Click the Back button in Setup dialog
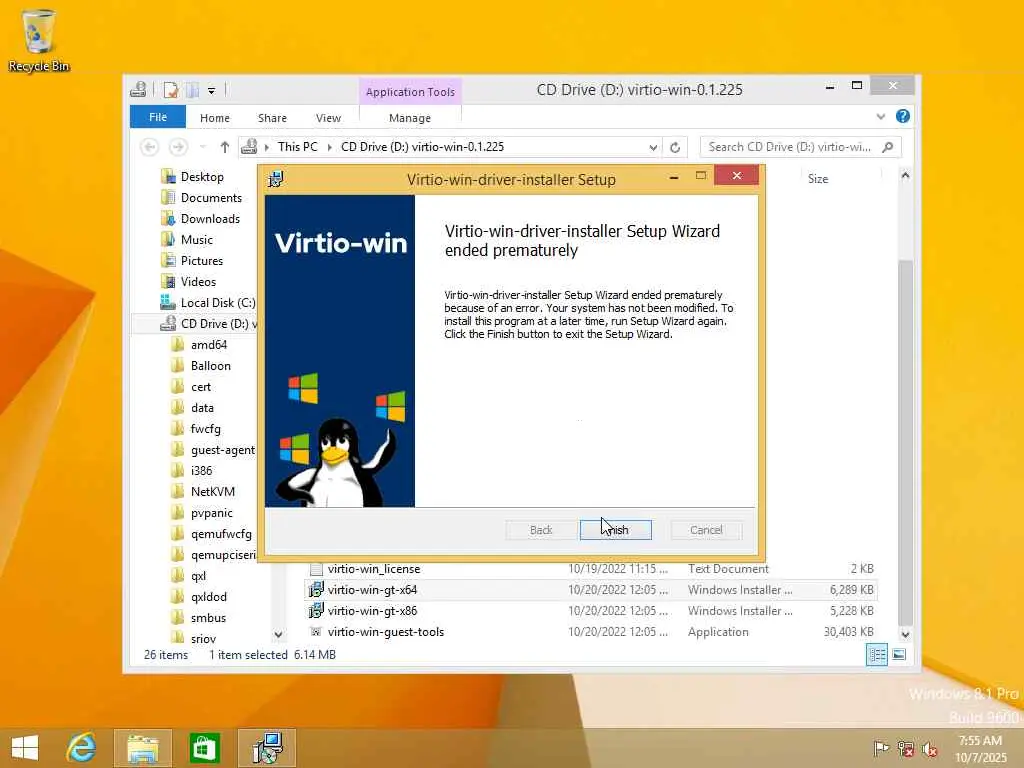1024x768 pixels. point(541,530)
